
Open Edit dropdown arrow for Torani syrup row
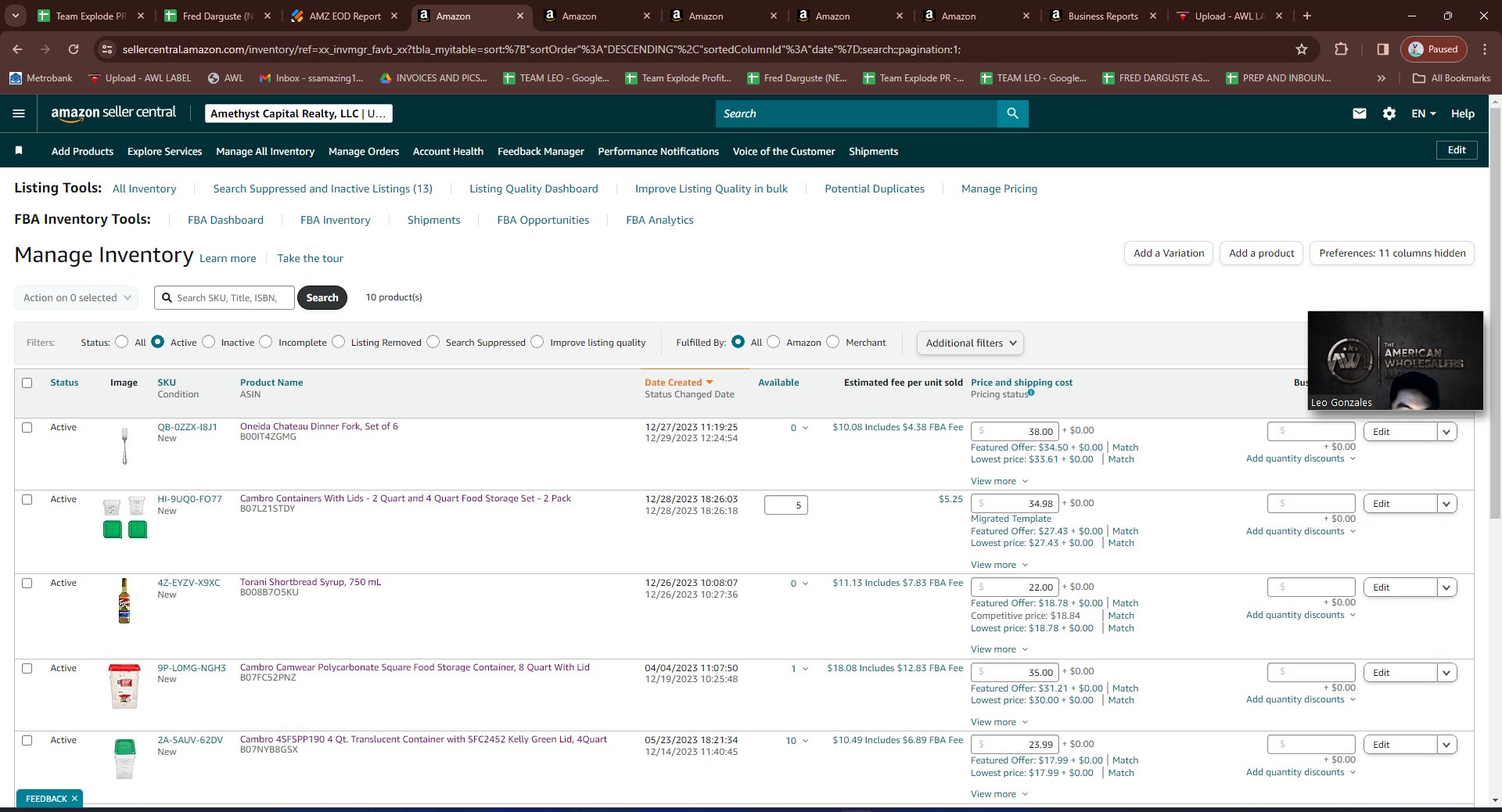pyautogui.click(x=1447, y=587)
